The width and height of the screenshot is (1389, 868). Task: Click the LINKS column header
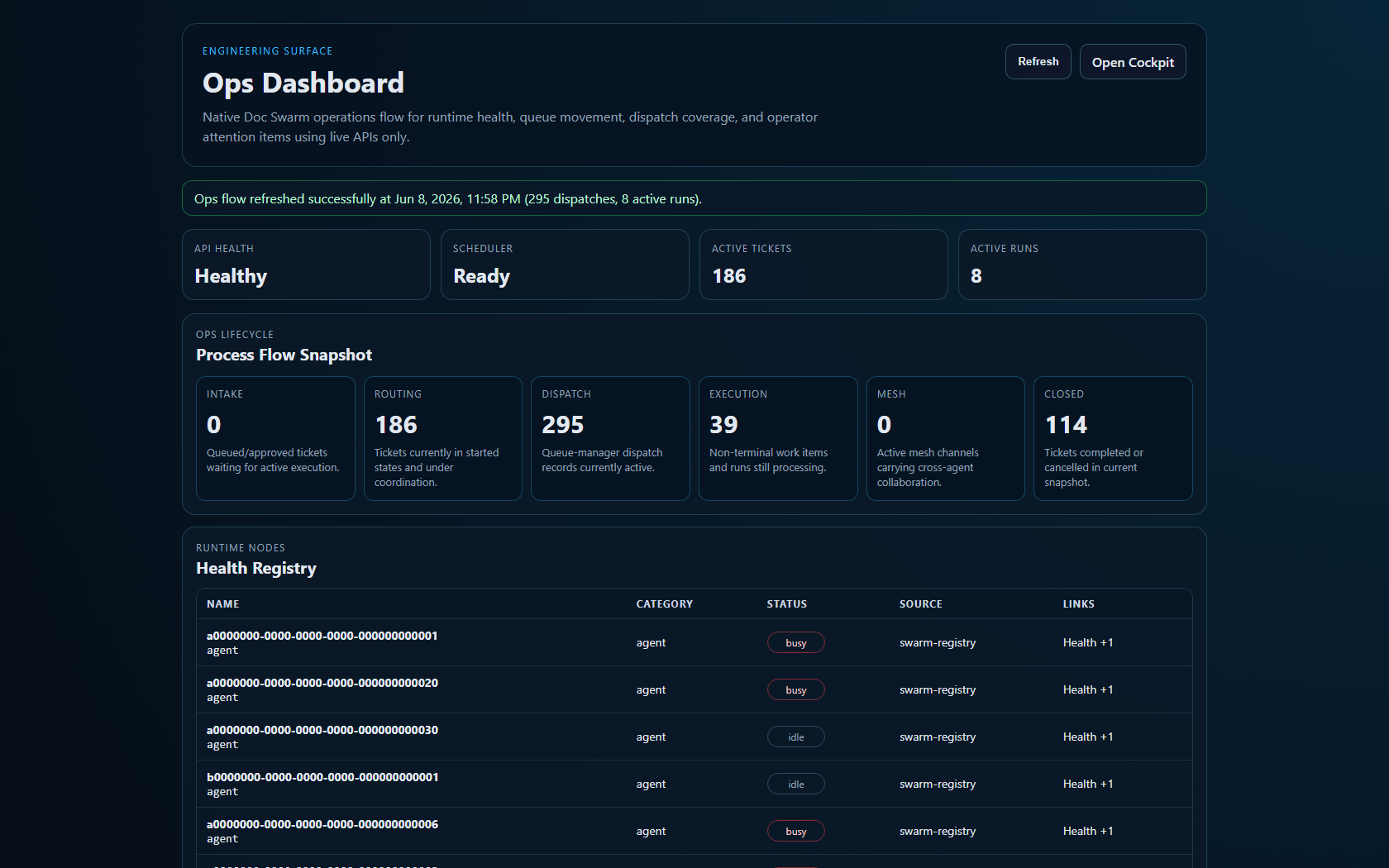1079,604
